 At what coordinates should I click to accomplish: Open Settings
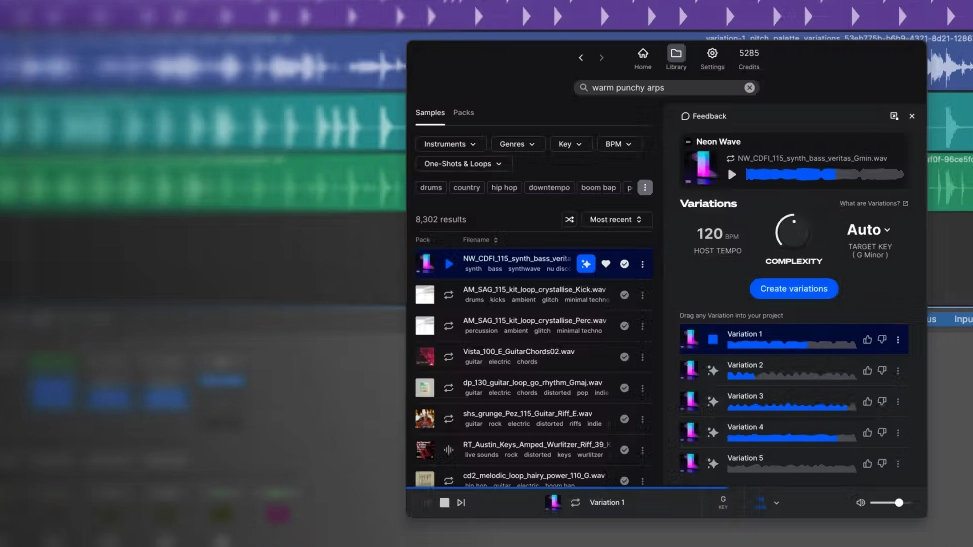712,58
